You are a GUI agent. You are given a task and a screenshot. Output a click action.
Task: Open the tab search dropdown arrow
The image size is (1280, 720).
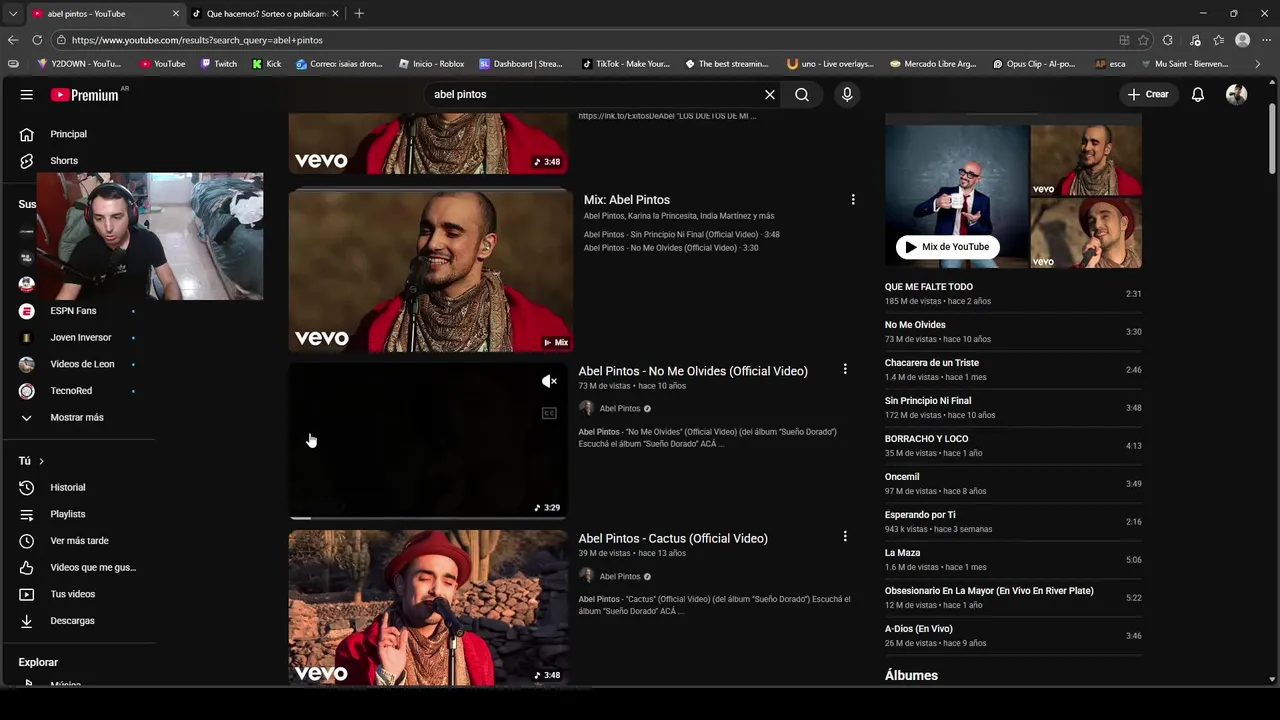(x=12, y=14)
